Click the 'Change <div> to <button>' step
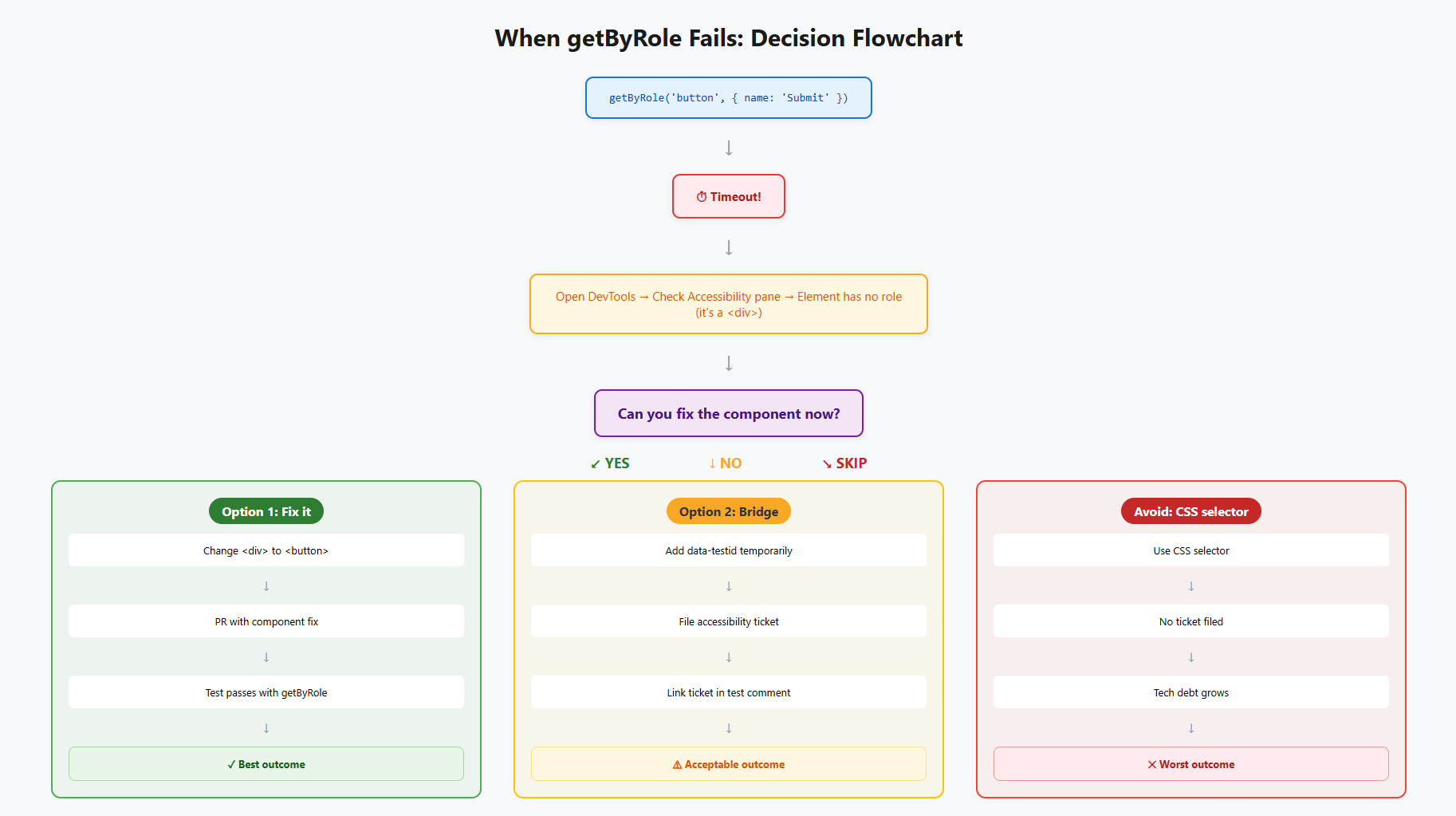The width and height of the screenshot is (1456, 816). [x=266, y=550]
